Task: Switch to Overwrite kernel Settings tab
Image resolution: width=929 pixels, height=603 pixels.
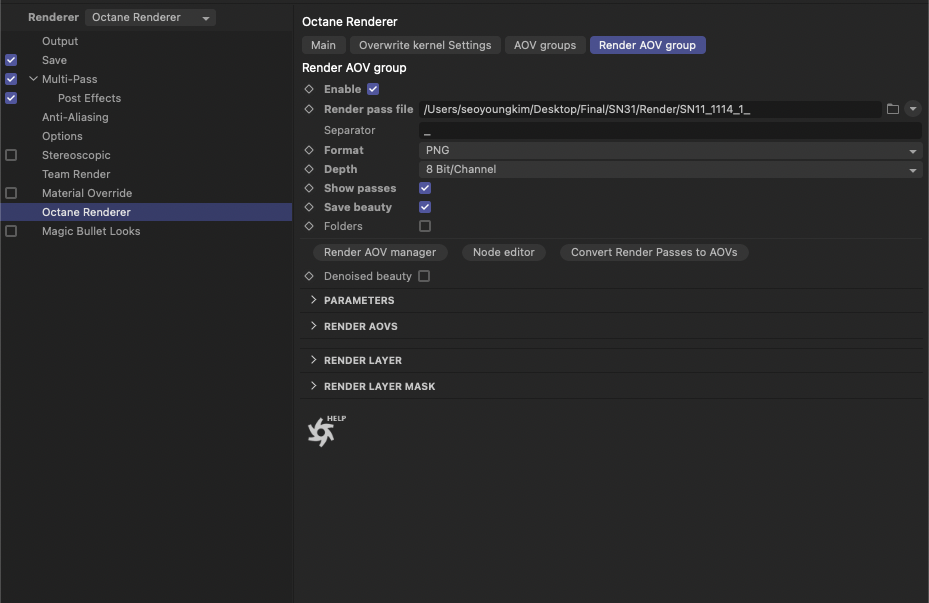Action: point(425,45)
